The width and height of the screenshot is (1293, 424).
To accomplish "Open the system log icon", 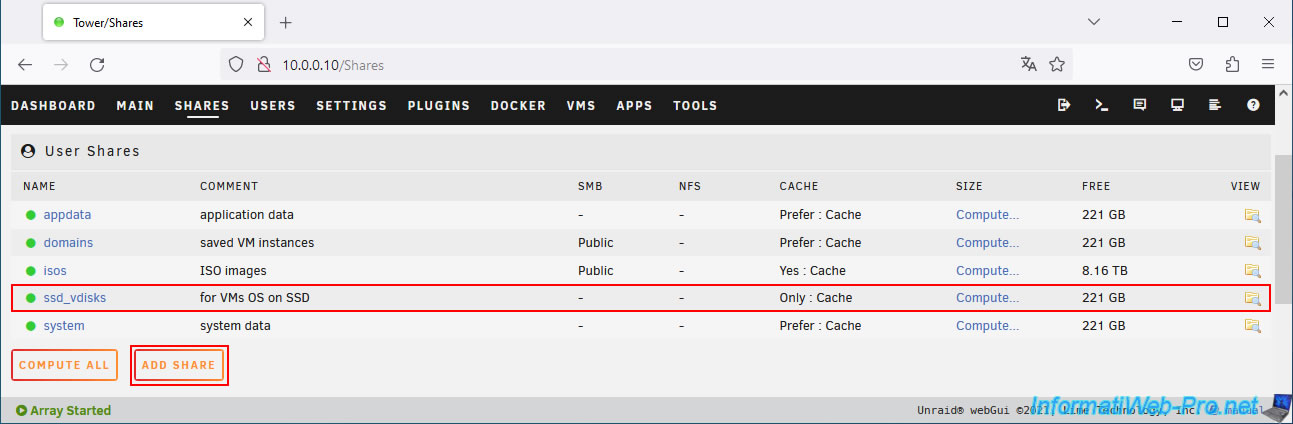I will click(x=1215, y=105).
